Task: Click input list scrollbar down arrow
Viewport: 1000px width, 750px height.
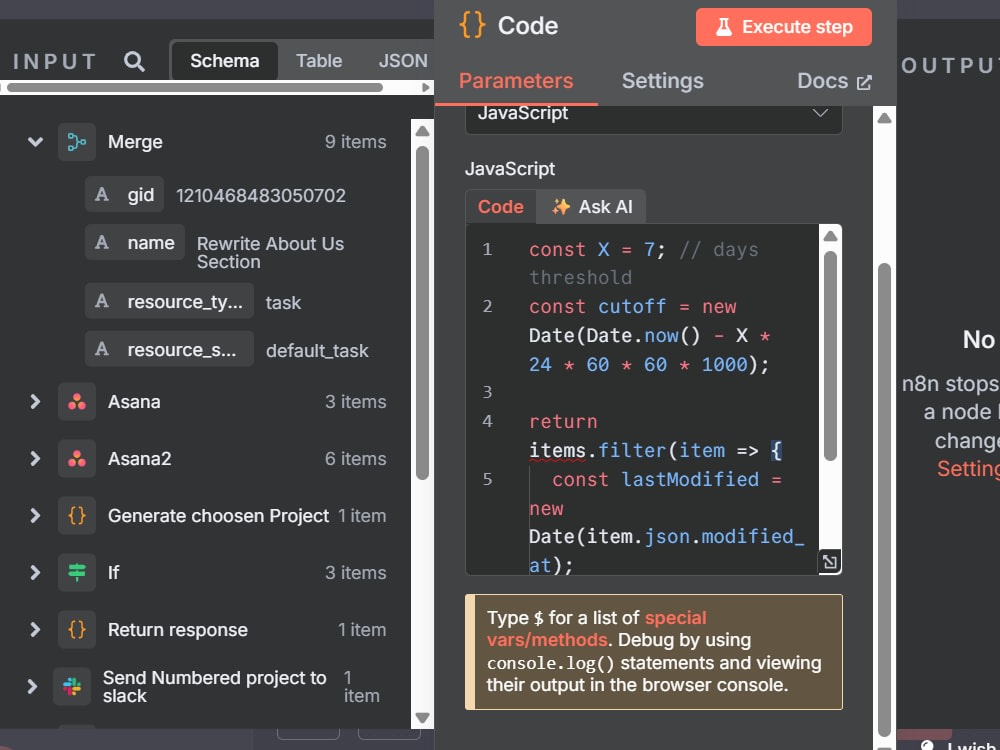Action: pyautogui.click(x=422, y=717)
